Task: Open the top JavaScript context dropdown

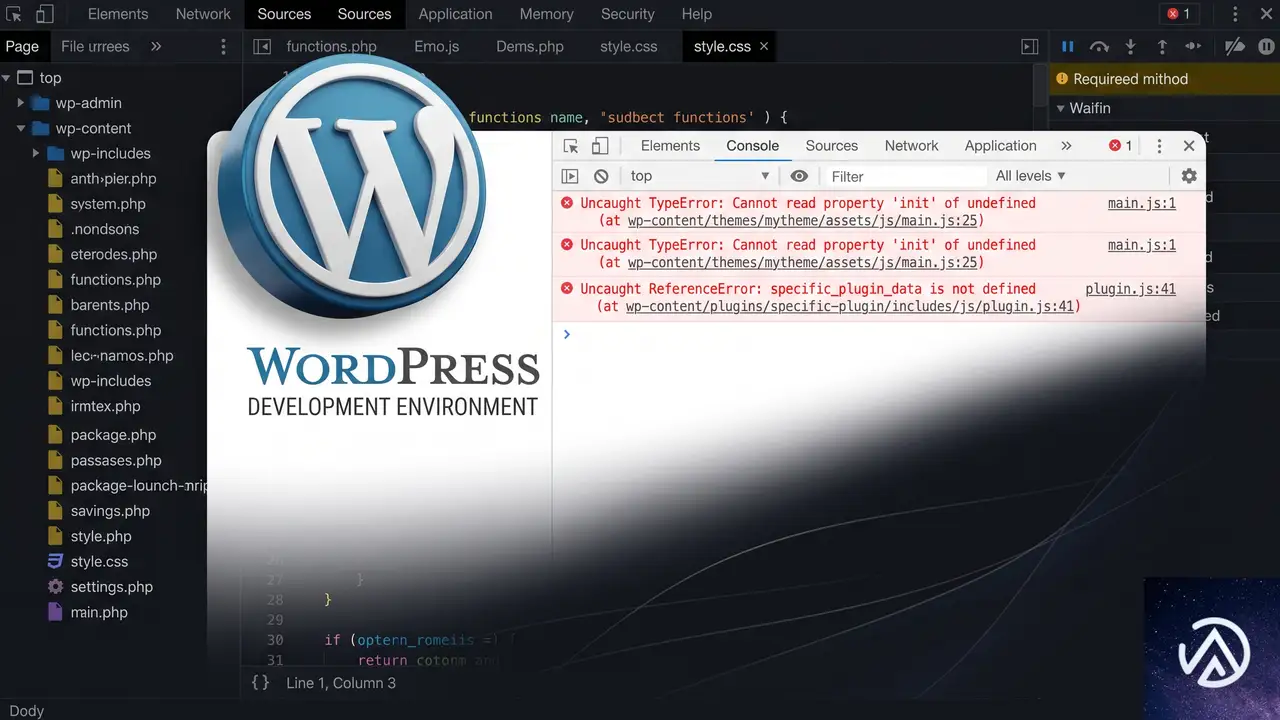Action: click(x=700, y=176)
